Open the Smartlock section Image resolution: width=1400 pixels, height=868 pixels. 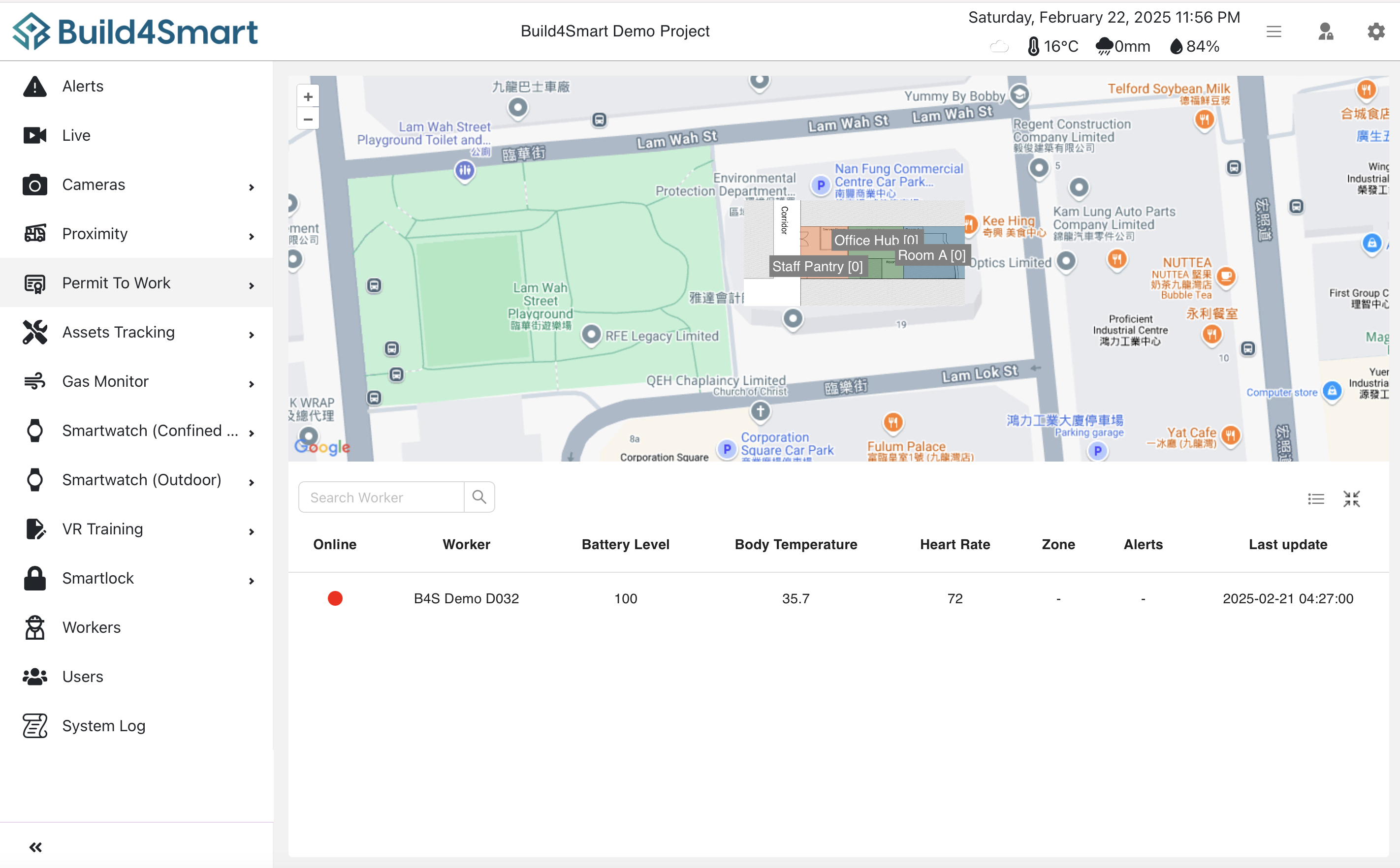click(34, 578)
